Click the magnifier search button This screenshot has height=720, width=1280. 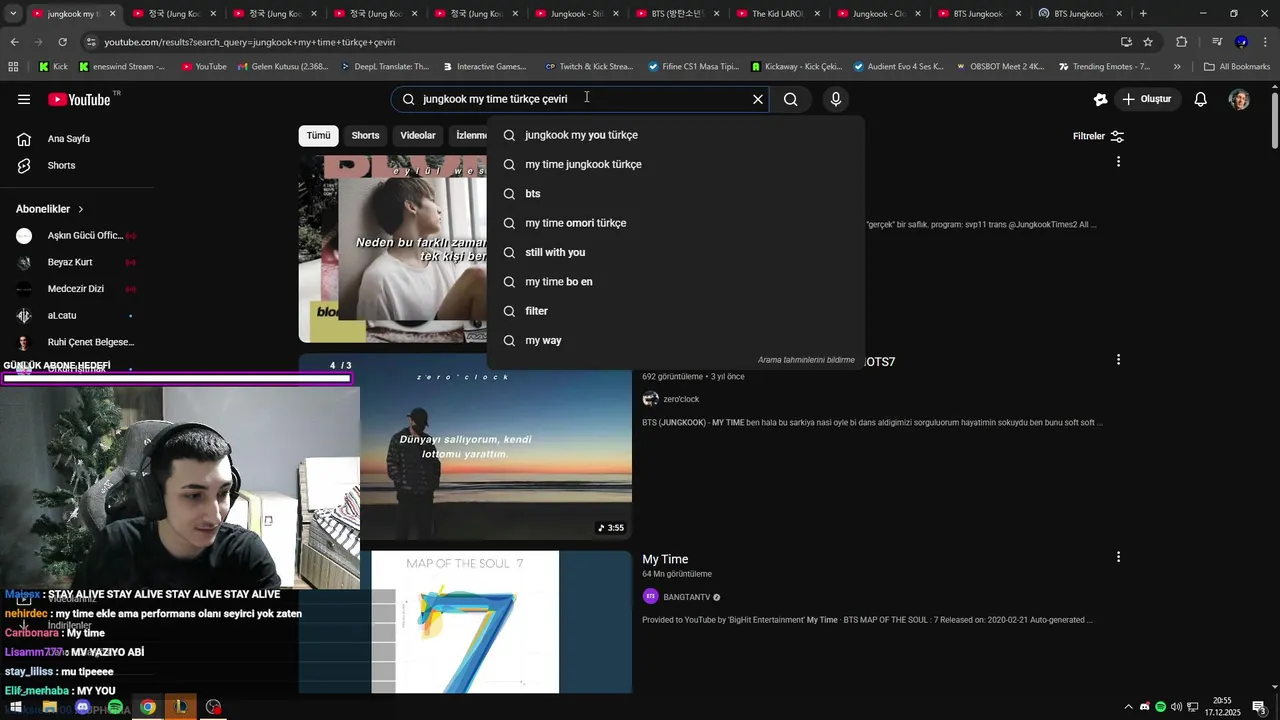pos(791,99)
